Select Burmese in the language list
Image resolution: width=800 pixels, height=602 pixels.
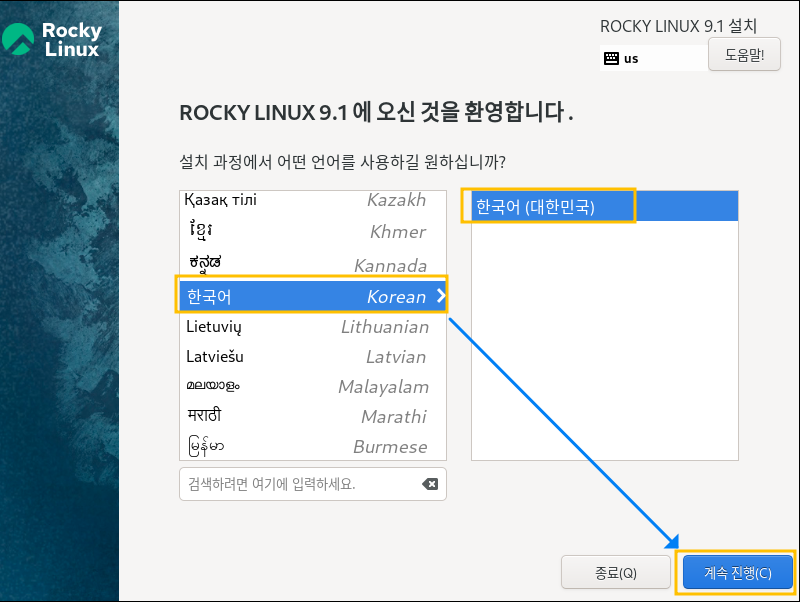313,446
